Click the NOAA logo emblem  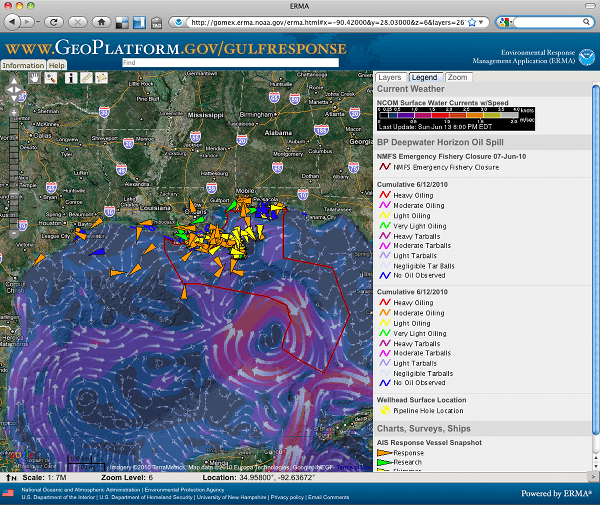coord(587,57)
